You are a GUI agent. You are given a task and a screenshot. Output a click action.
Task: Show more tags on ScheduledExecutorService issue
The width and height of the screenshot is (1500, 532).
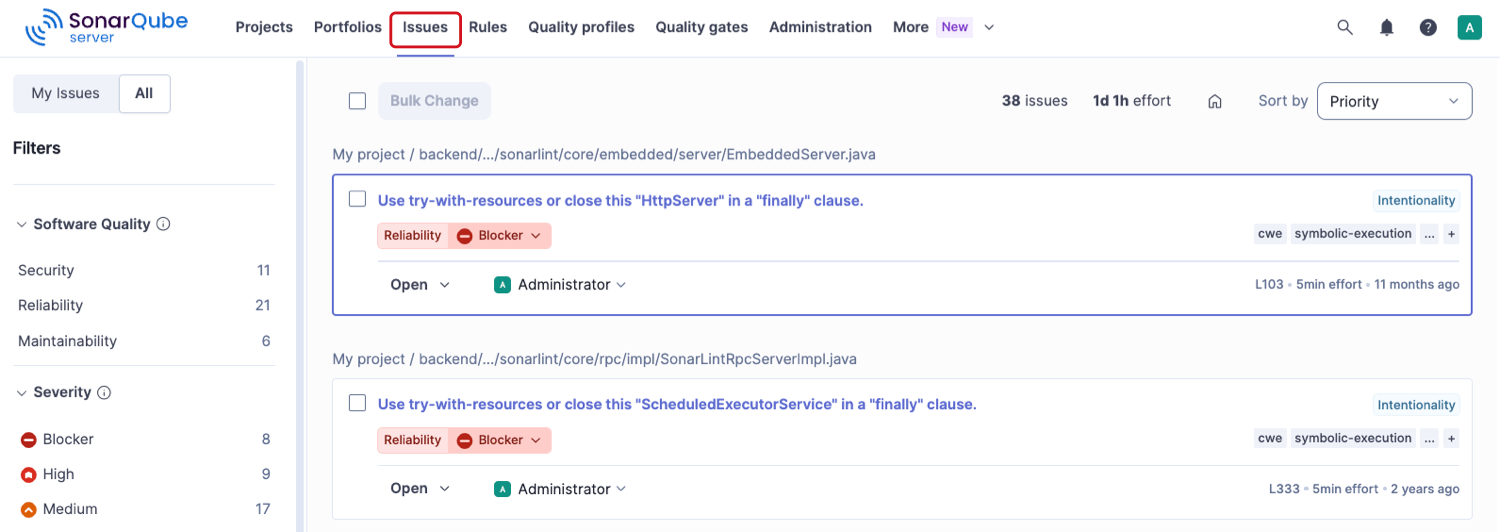[x=1429, y=438]
